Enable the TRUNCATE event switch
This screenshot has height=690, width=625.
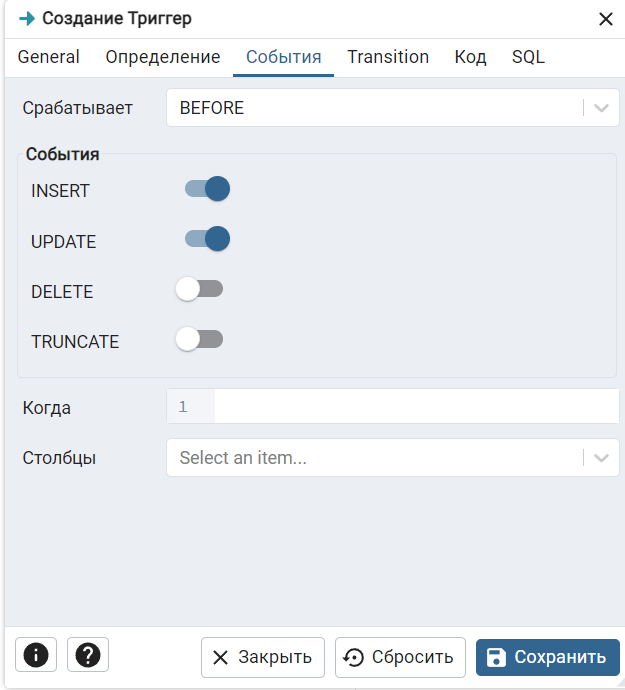pos(199,339)
